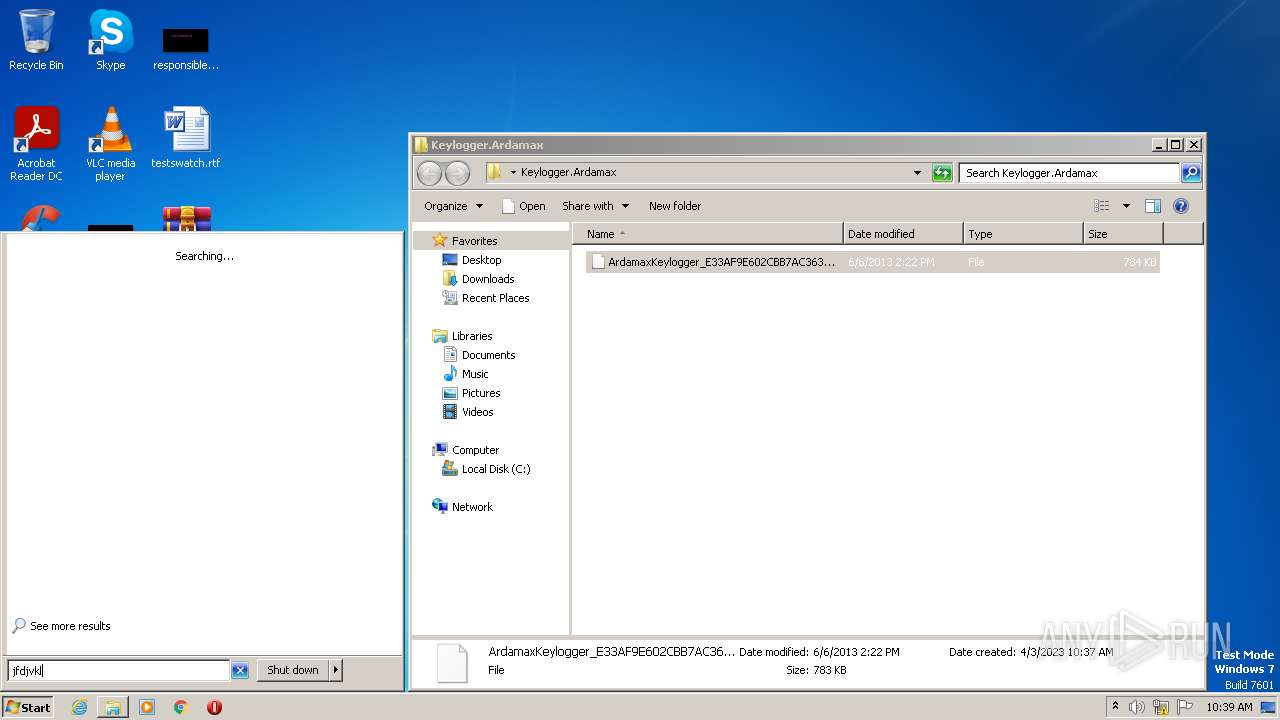Image resolution: width=1280 pixels, height=720 pixels.
Task: Open Explorer help question mark
Action: pyautogui.click(x=1180, y=206)
